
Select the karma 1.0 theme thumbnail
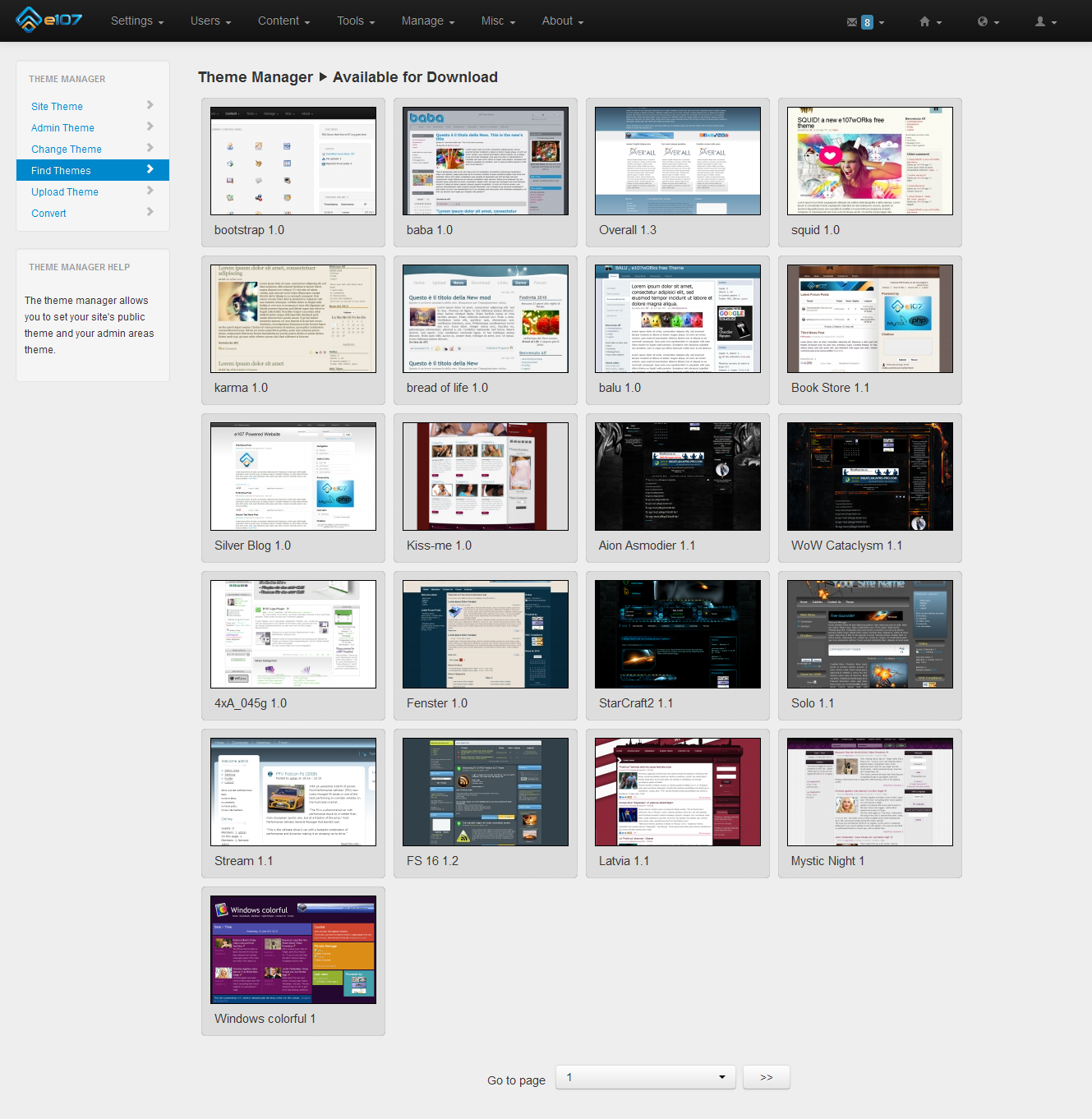coord(293,319)
